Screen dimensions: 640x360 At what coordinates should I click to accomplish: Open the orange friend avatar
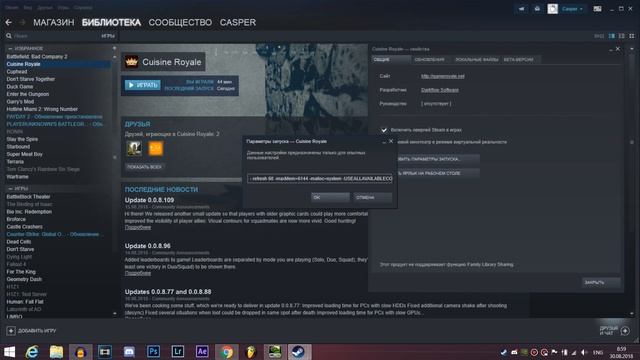pos(156,148)
